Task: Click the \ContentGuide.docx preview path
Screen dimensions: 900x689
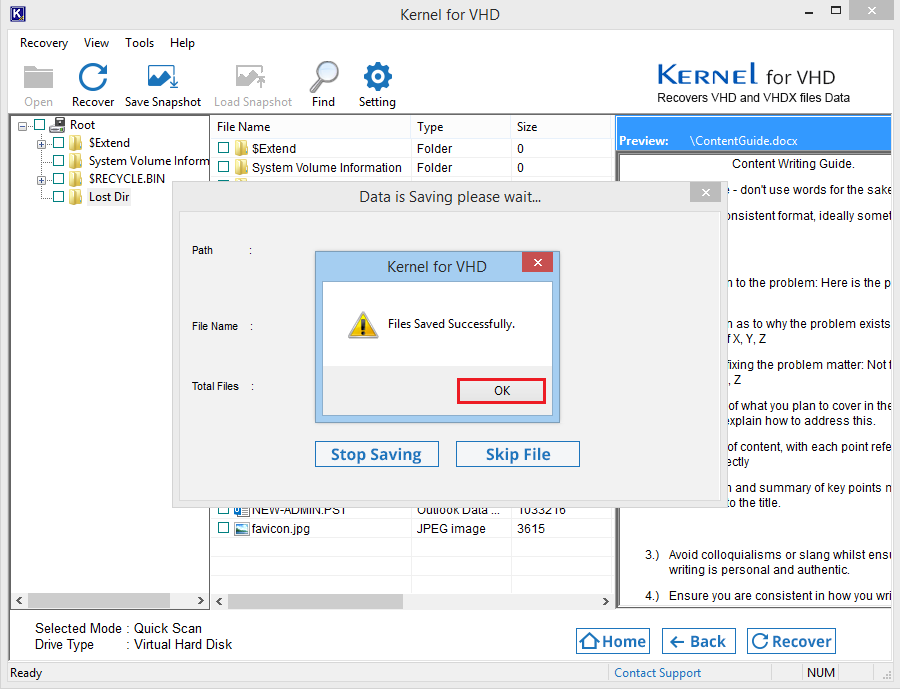Action: (x=743, y=141)
